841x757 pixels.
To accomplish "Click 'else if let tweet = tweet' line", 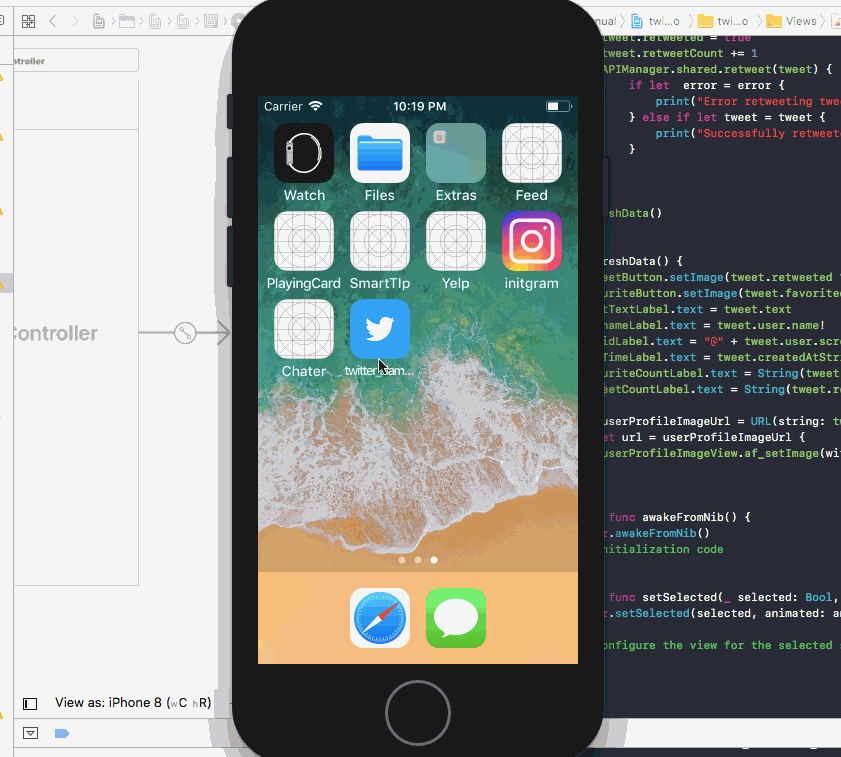I will (727, 117).
